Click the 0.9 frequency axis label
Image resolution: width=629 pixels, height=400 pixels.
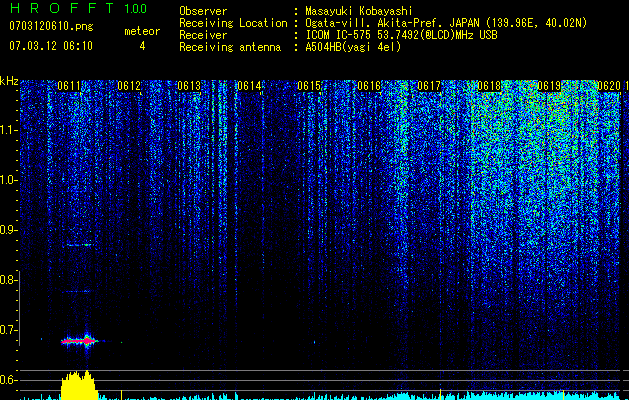[8, 230]
